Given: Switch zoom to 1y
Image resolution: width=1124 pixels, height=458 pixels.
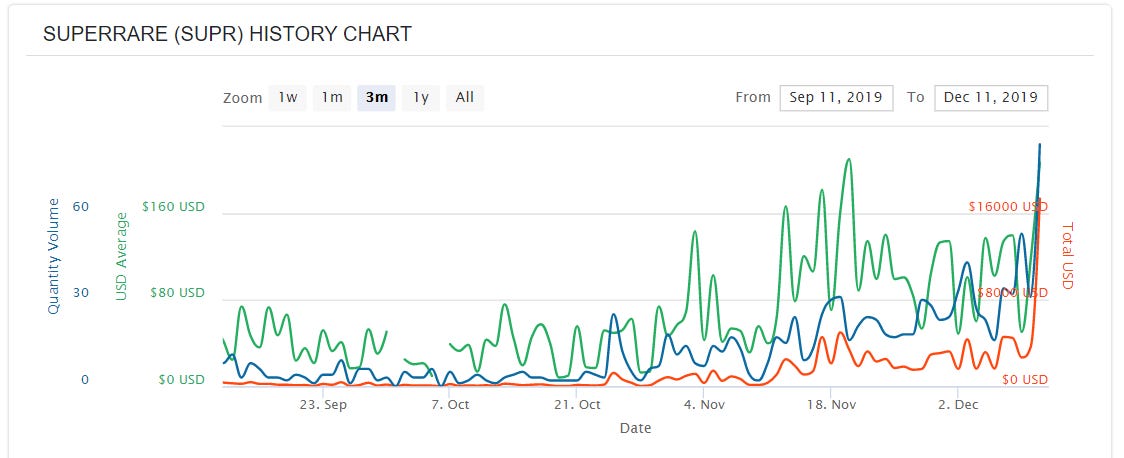Looking at the screenshot, I should click(x=421, y=97).
